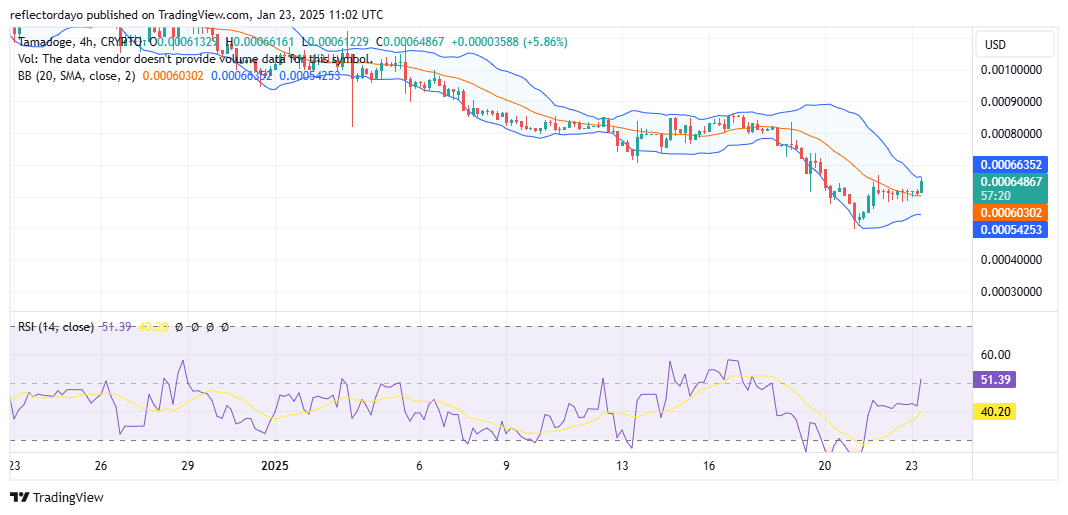Click the reflectordayo published on TradingView.com header
Screen dimensions: 1068x515
click(195, 14)
